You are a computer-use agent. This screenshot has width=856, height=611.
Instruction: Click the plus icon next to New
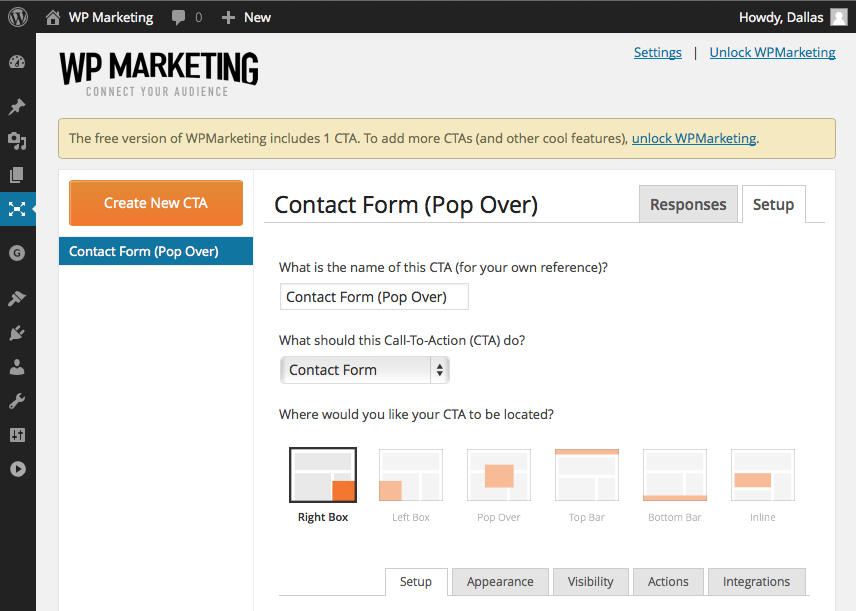pyautogui.click(x=228, y=17)
